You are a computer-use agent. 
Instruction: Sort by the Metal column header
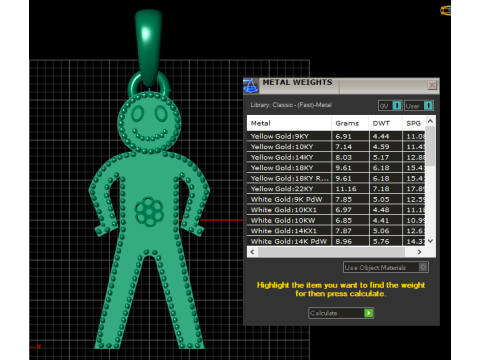(x=289, y=123)
